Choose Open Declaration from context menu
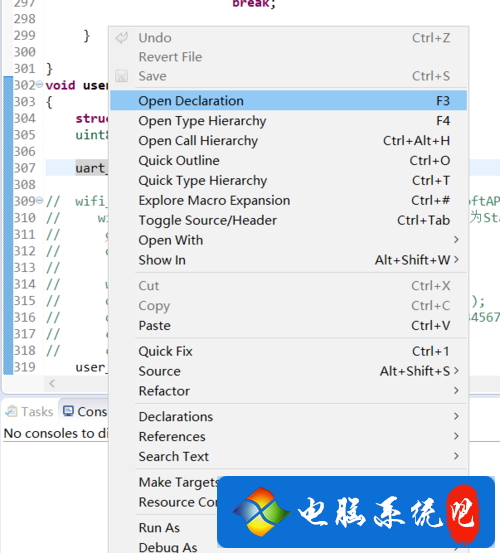This screenshot has height=553, width=500. (x=288, y=101)
